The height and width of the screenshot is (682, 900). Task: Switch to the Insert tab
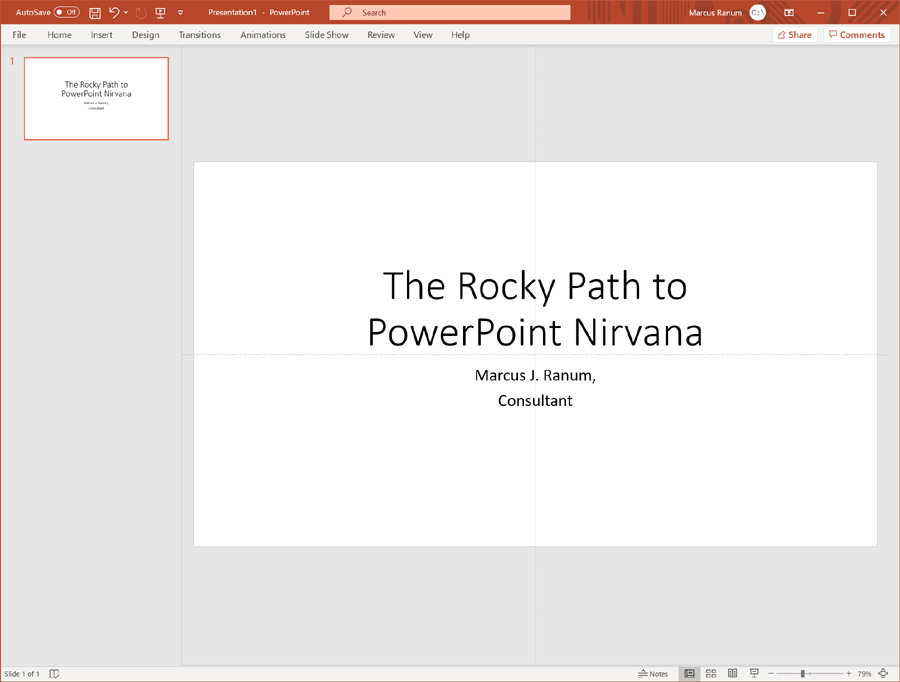tap(102, 35)
